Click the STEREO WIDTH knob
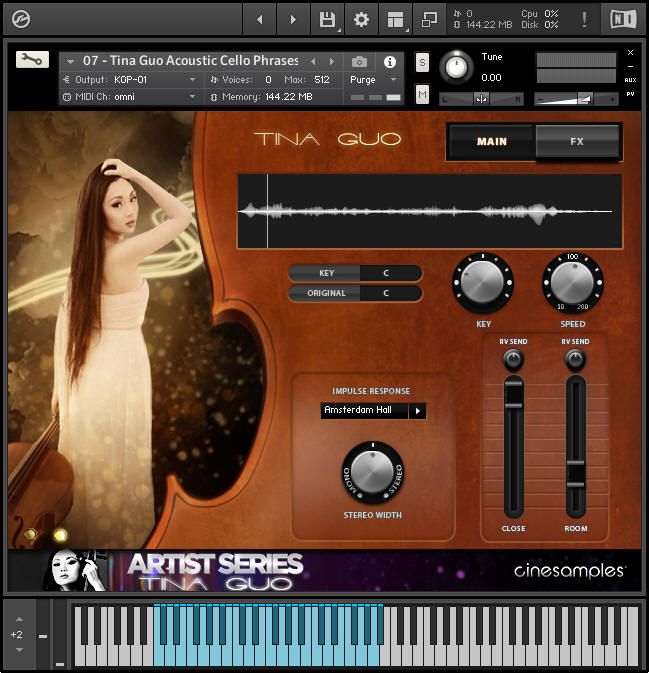This screenshot has height=673, width=649. 373,472
